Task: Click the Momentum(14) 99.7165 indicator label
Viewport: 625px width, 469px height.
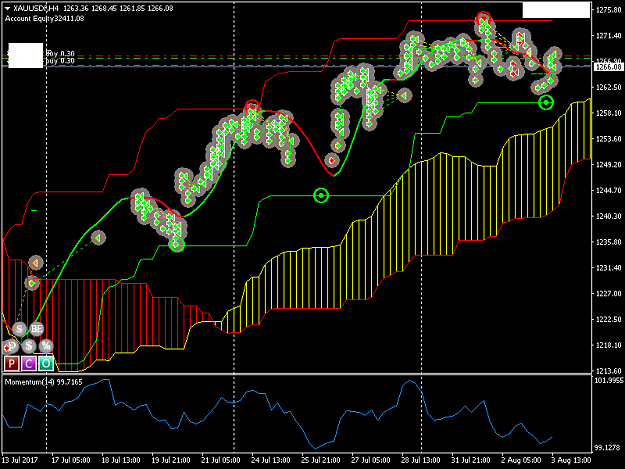Action: 43,382
